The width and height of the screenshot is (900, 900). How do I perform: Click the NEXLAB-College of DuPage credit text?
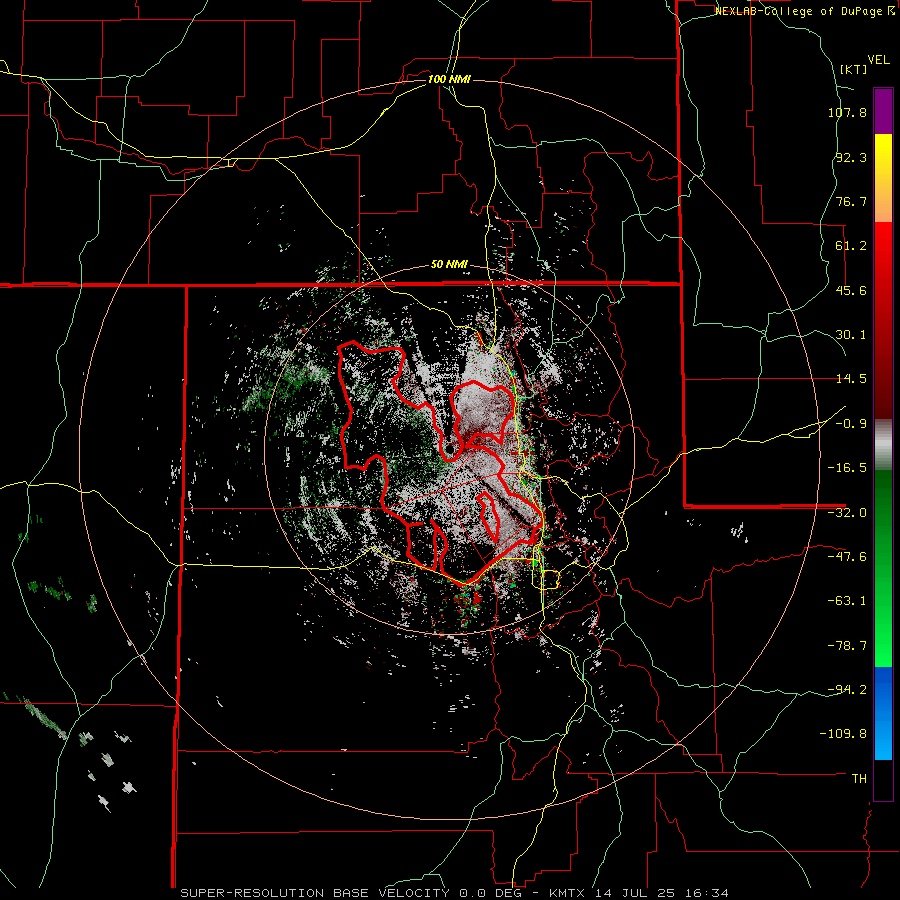point(804,11)
